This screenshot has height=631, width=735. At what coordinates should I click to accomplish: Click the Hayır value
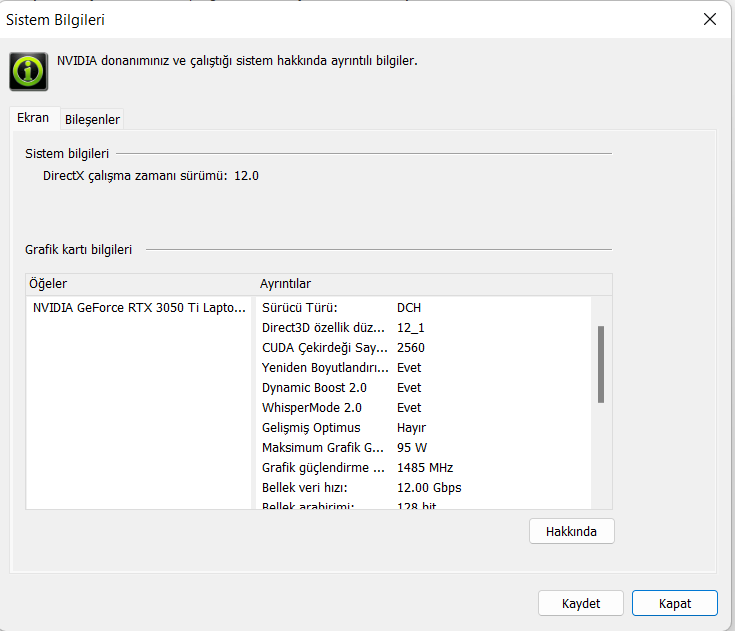click(x=411, y=428)
